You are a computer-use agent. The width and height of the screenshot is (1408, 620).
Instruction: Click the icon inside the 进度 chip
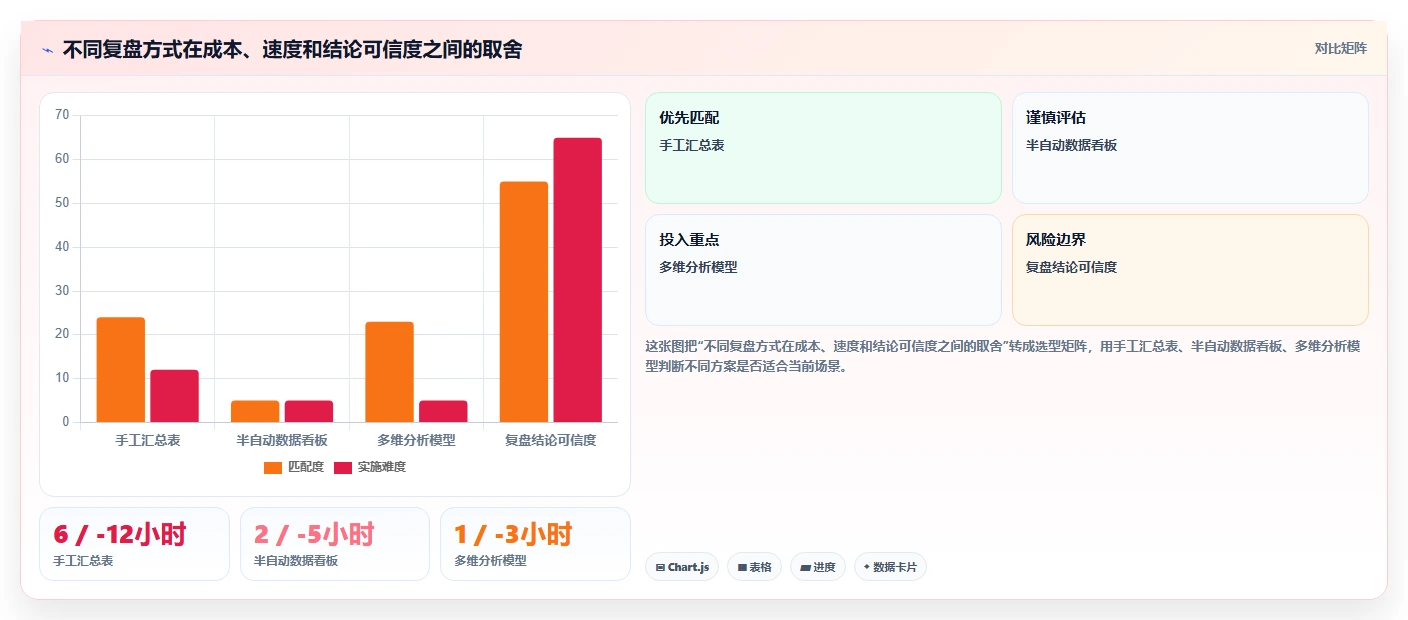point(806,568)
